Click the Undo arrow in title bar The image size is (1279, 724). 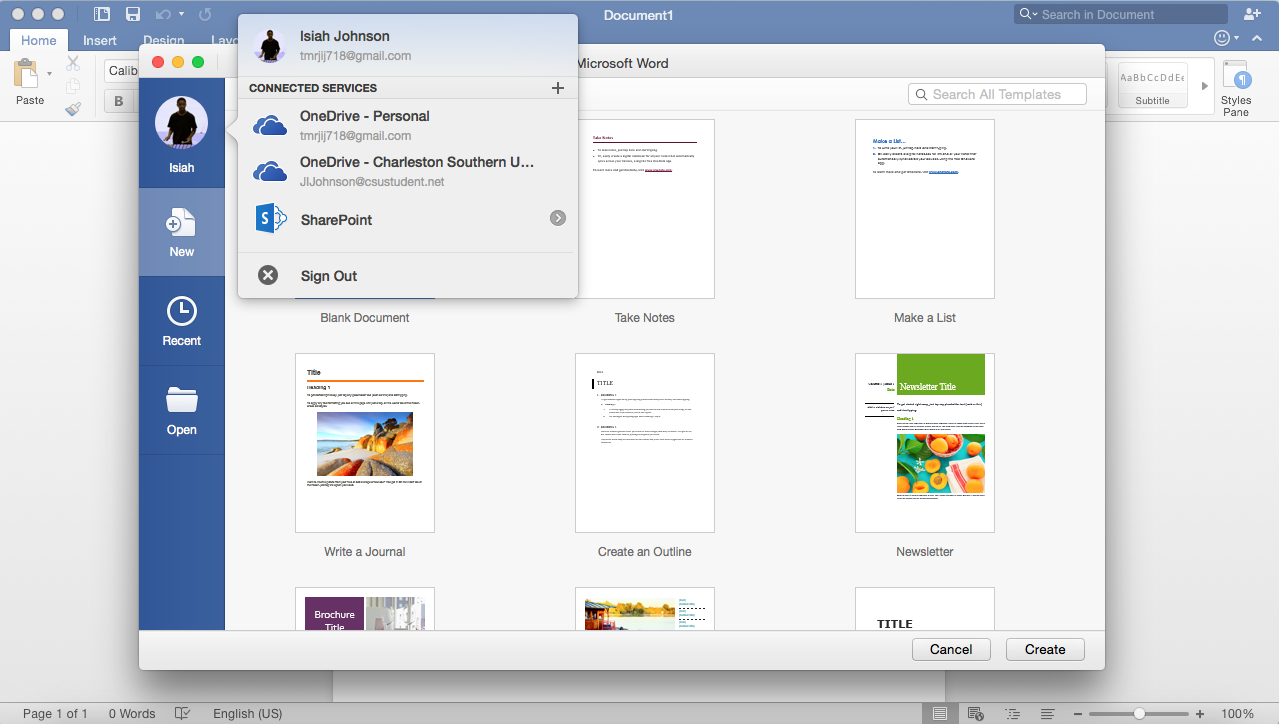point(163,14)
